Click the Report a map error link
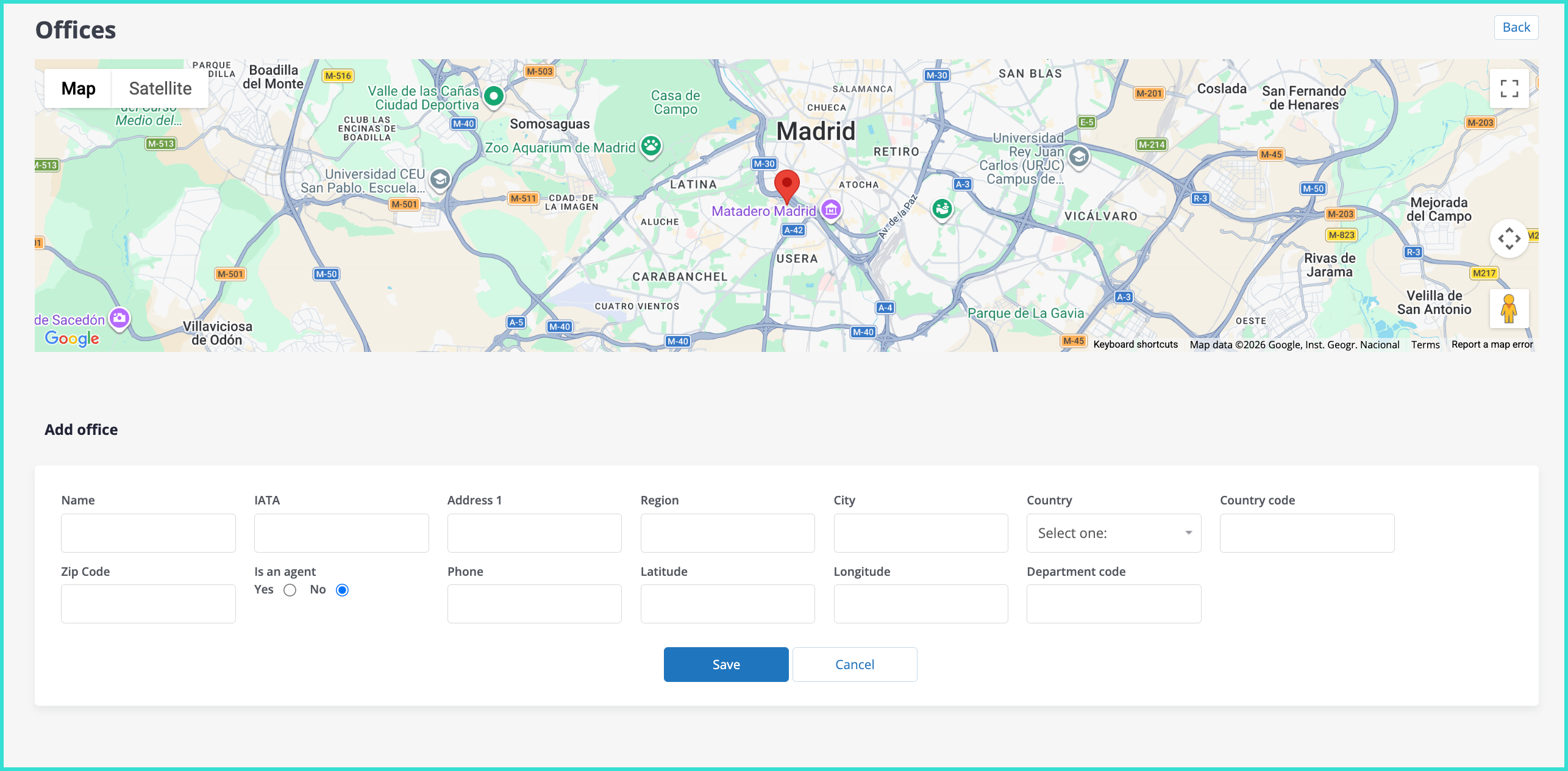 coord(1492,345)
